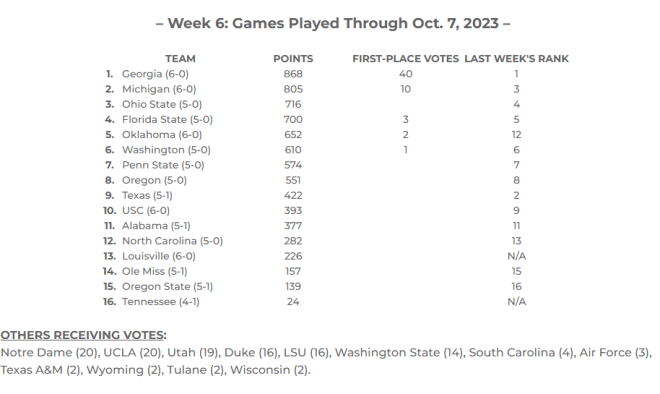Click the OTHERS RECEIVING VOTES underlined heading
The height and width of the screenshot is (394, 660).
tap(83, 335)
